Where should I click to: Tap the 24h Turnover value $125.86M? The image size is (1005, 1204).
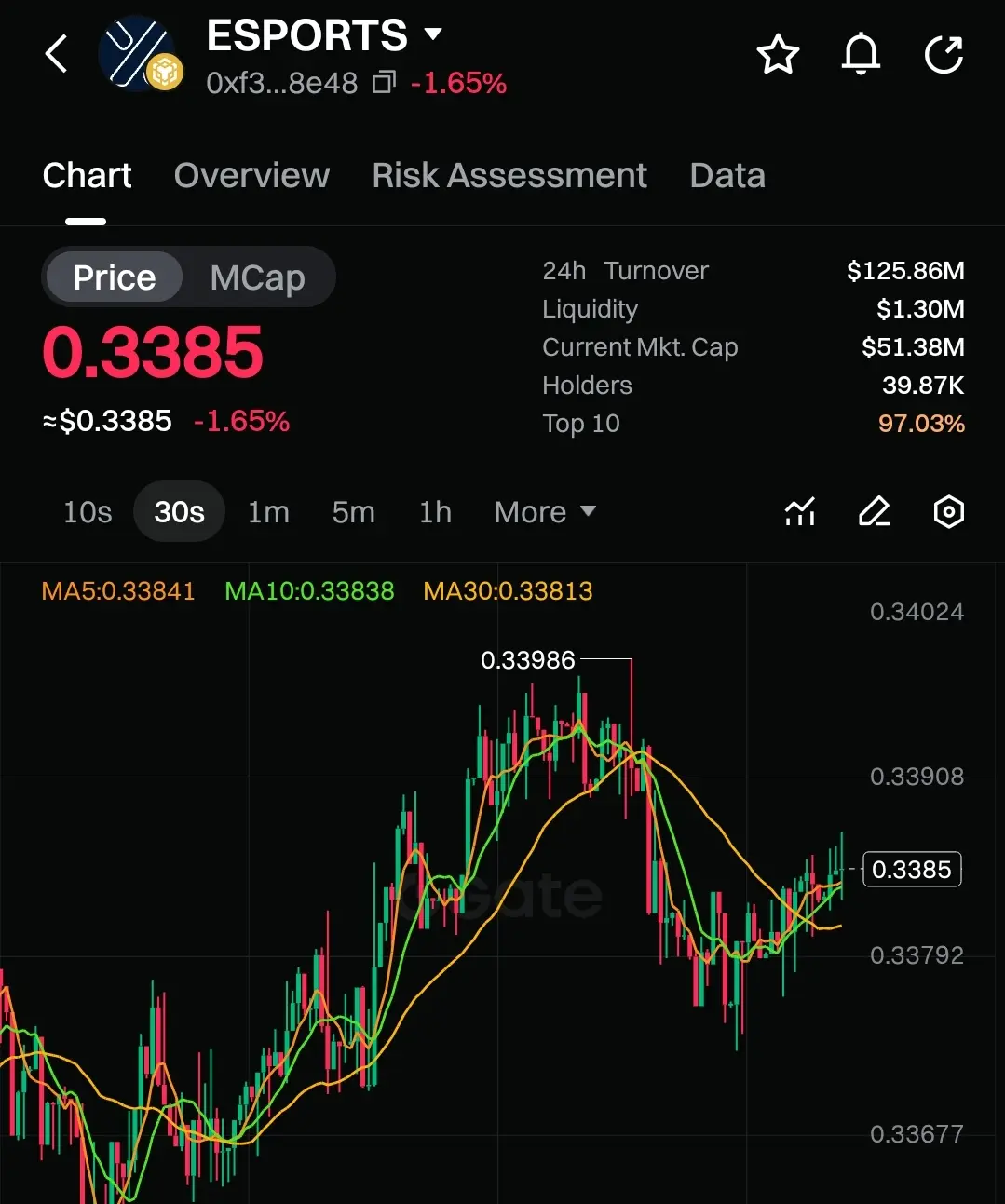(x=905, y=271)
